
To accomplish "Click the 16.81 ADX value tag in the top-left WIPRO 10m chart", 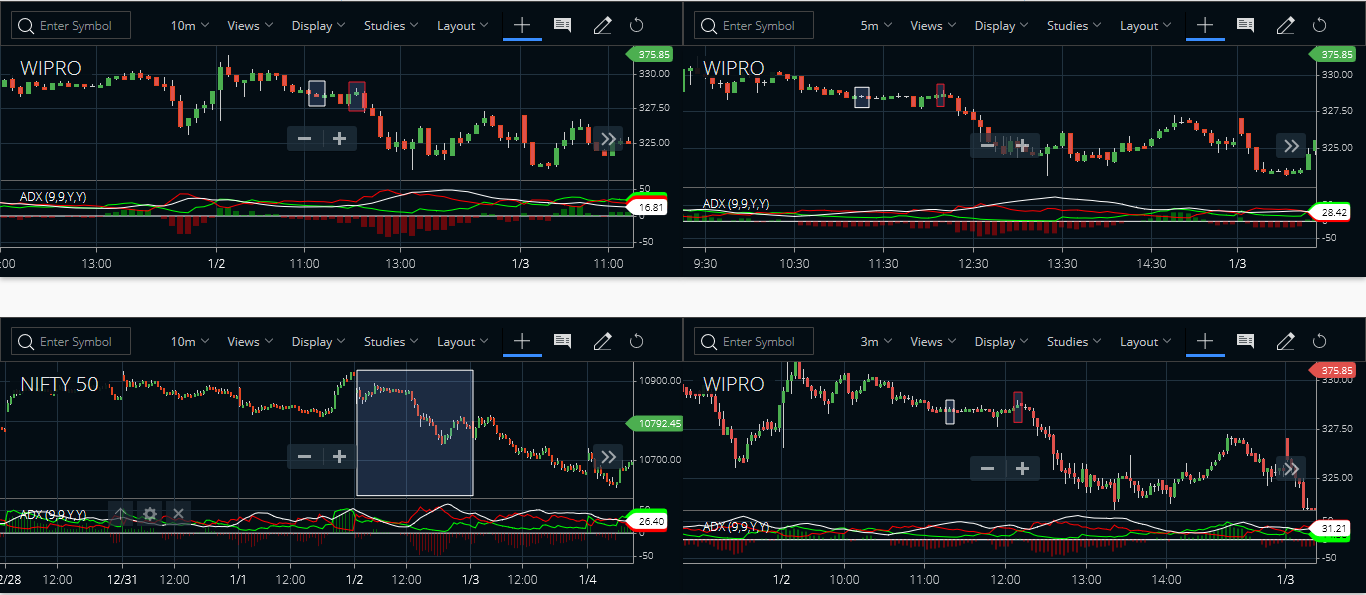I will tap(649, 207).
